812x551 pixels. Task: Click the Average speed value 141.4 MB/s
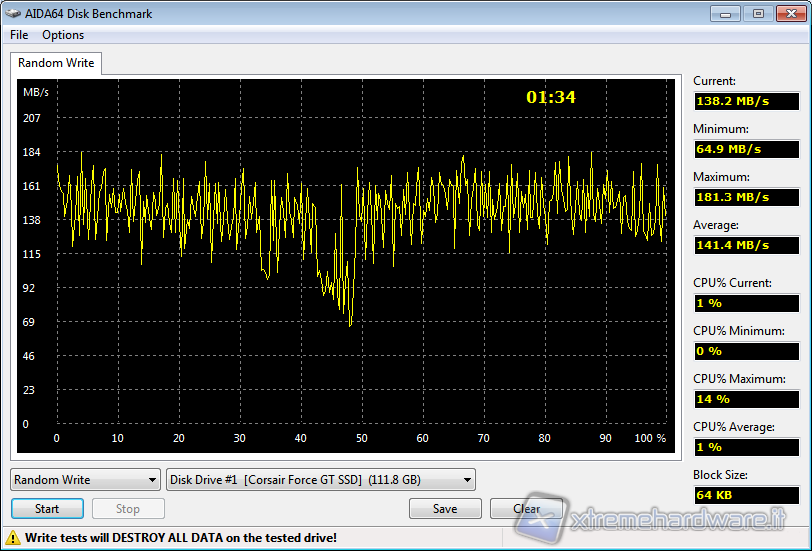[x=746, y=245]
